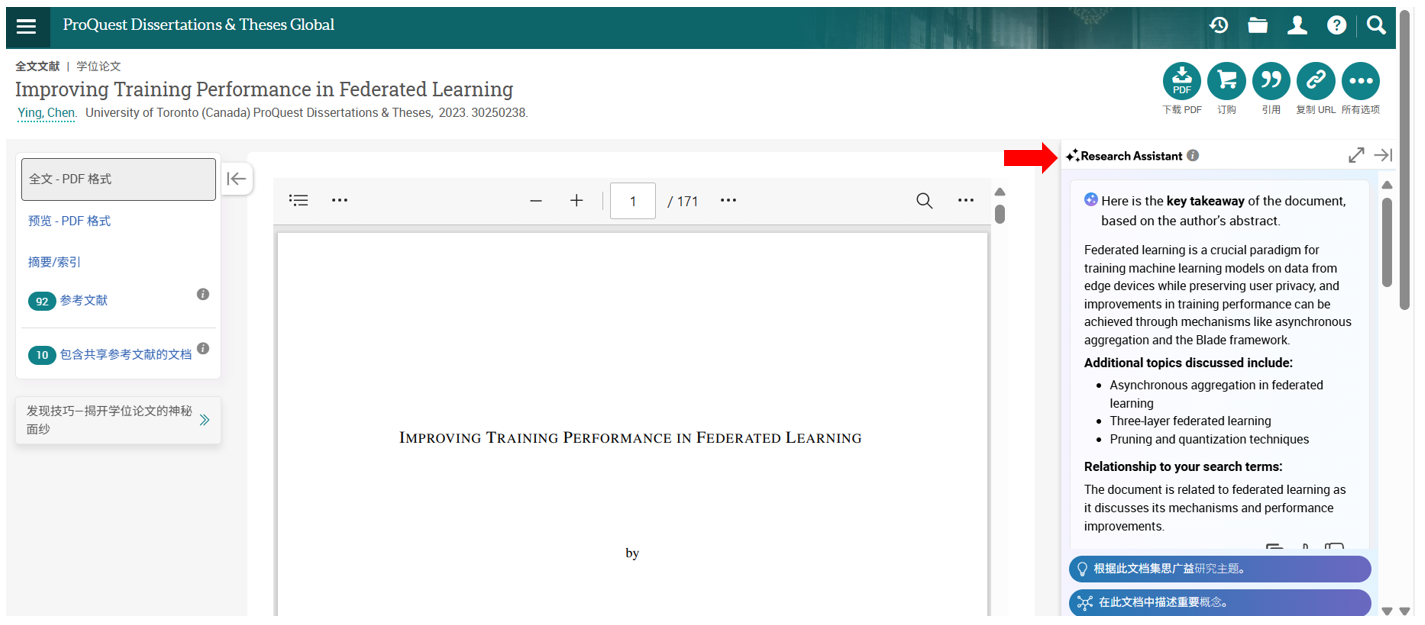This screenshot has height=625, width=1425.
Task: Download the PDF with 下载 PDF button
Action: click(x=1182, y=81)
